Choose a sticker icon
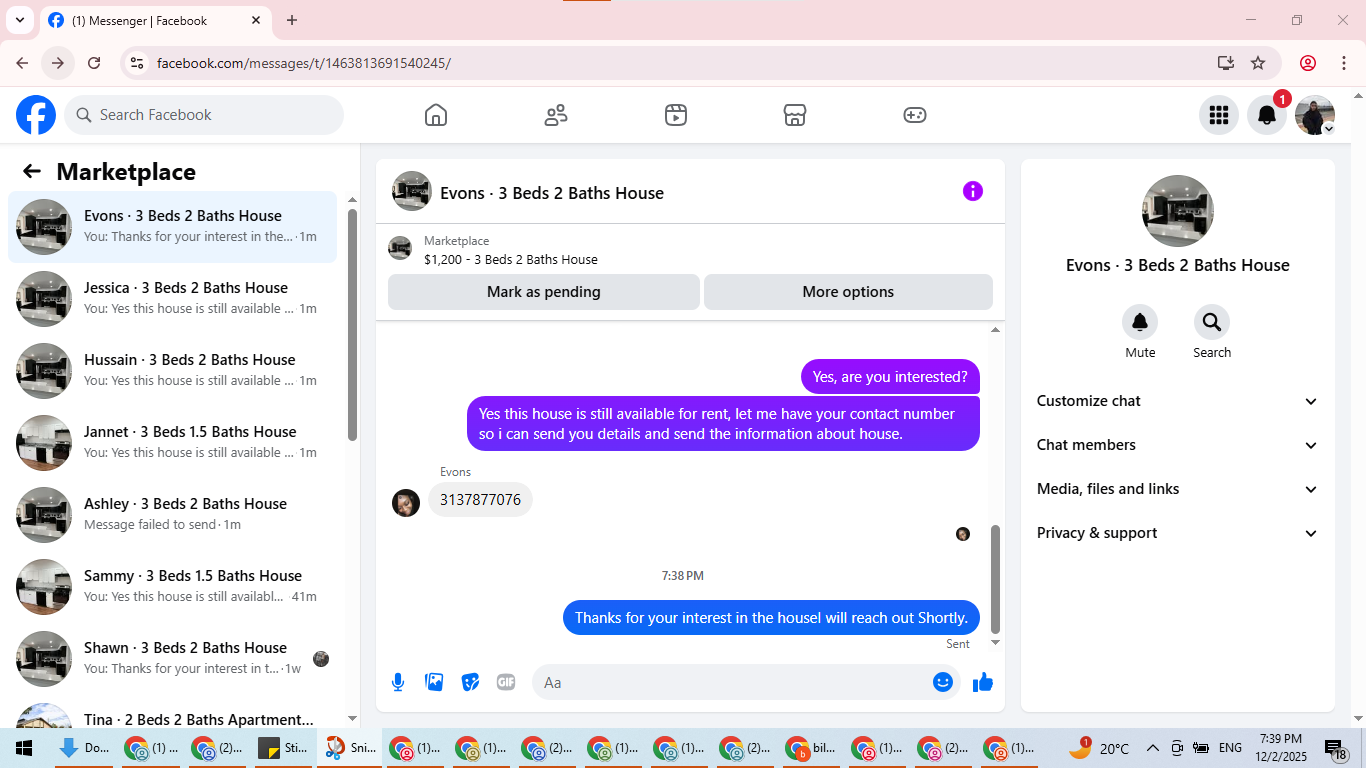This screenshot has width=1366, height=768. click(470, 682)
